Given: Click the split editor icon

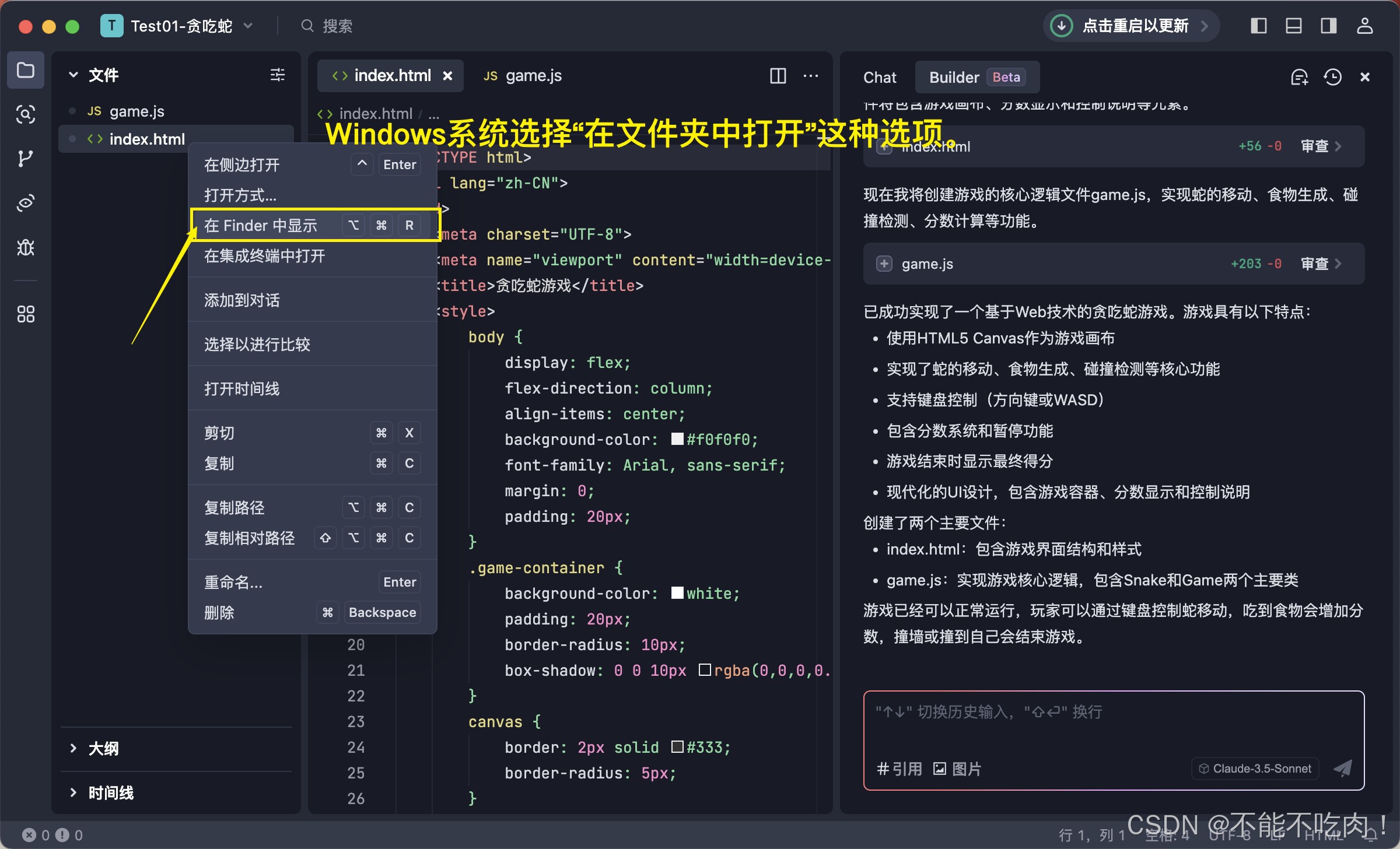Looking at the screenshot, I should point(778,76).
